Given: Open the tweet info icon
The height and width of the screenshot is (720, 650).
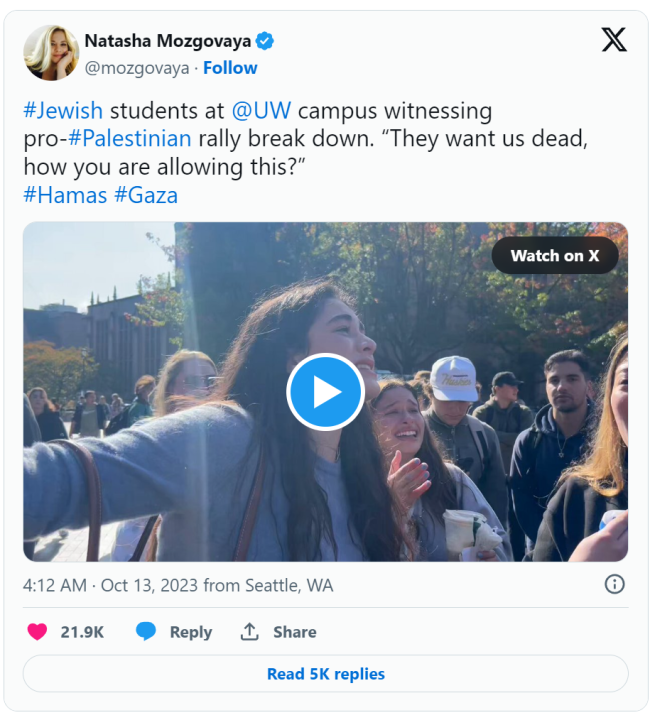Looking at the screenshot, I should tap(614, 584).
